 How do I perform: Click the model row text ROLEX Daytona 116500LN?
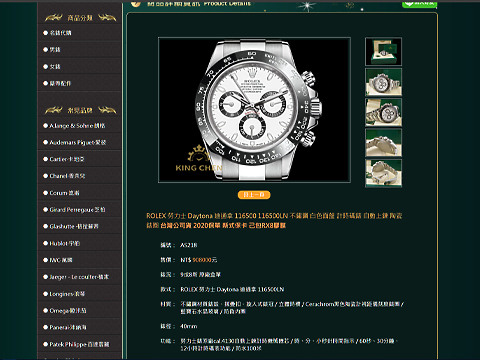pos(232,289)
